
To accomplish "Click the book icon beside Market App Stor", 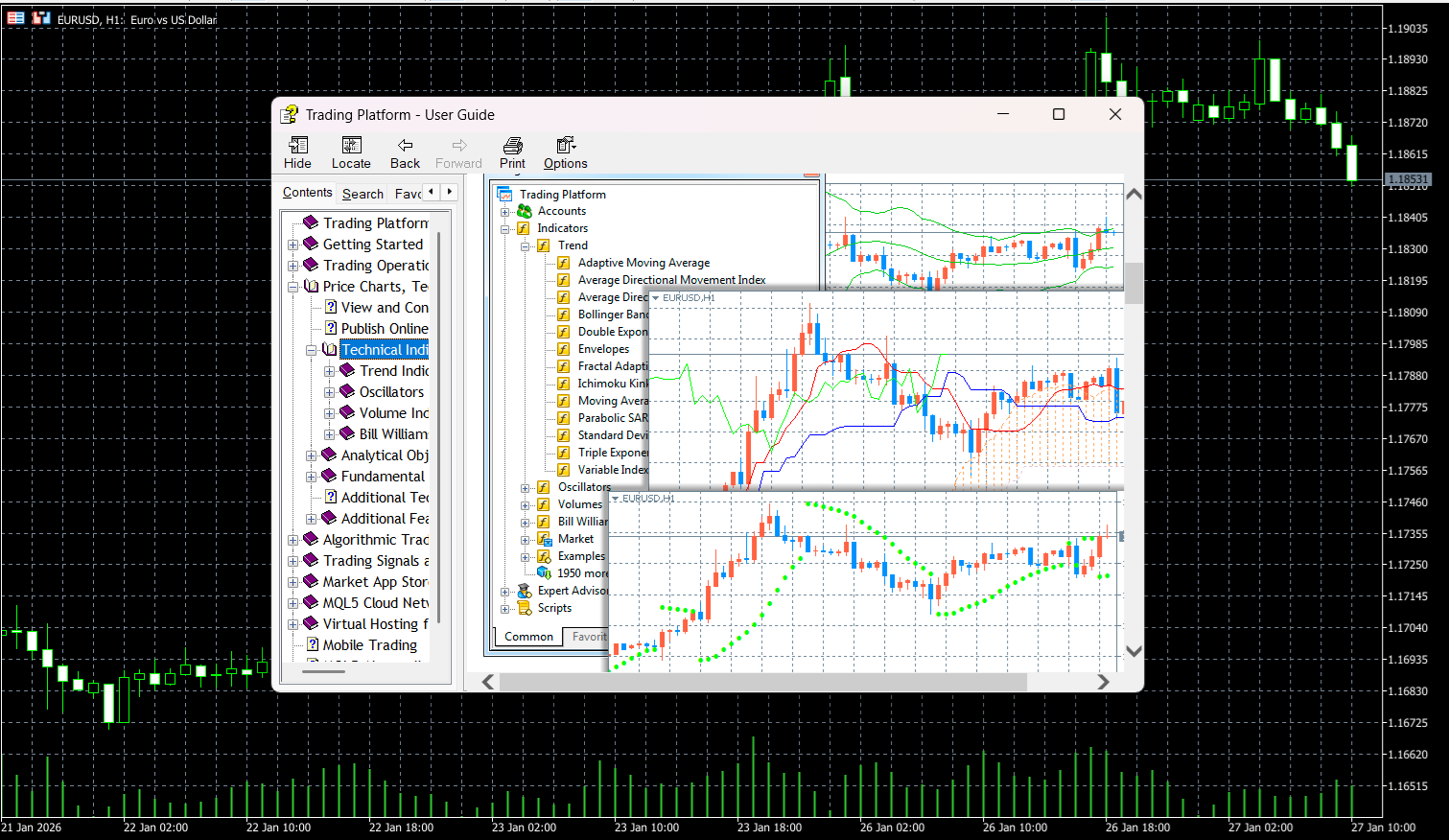I will tap(311, 581).
